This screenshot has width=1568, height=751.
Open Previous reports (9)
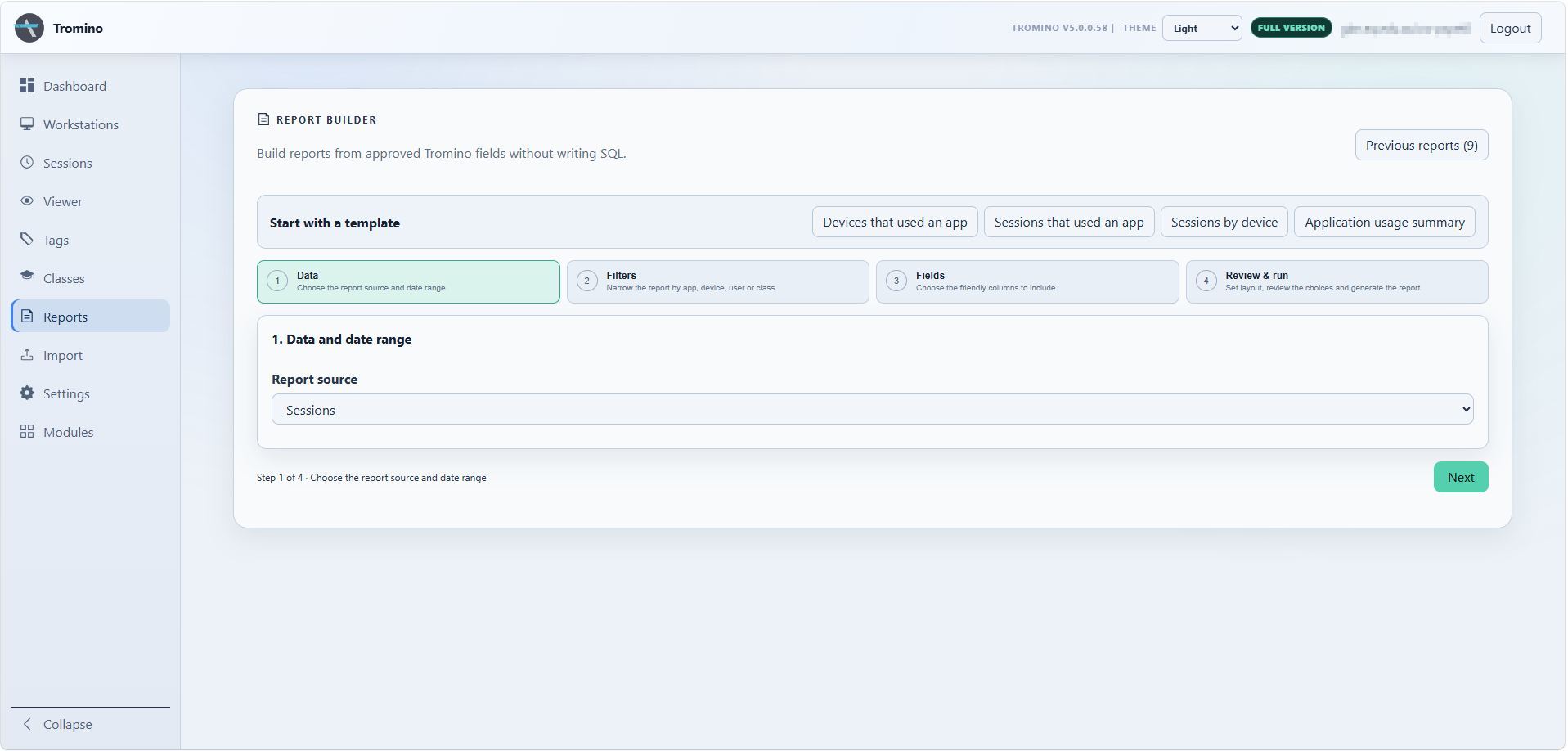tap(1422, 145)
